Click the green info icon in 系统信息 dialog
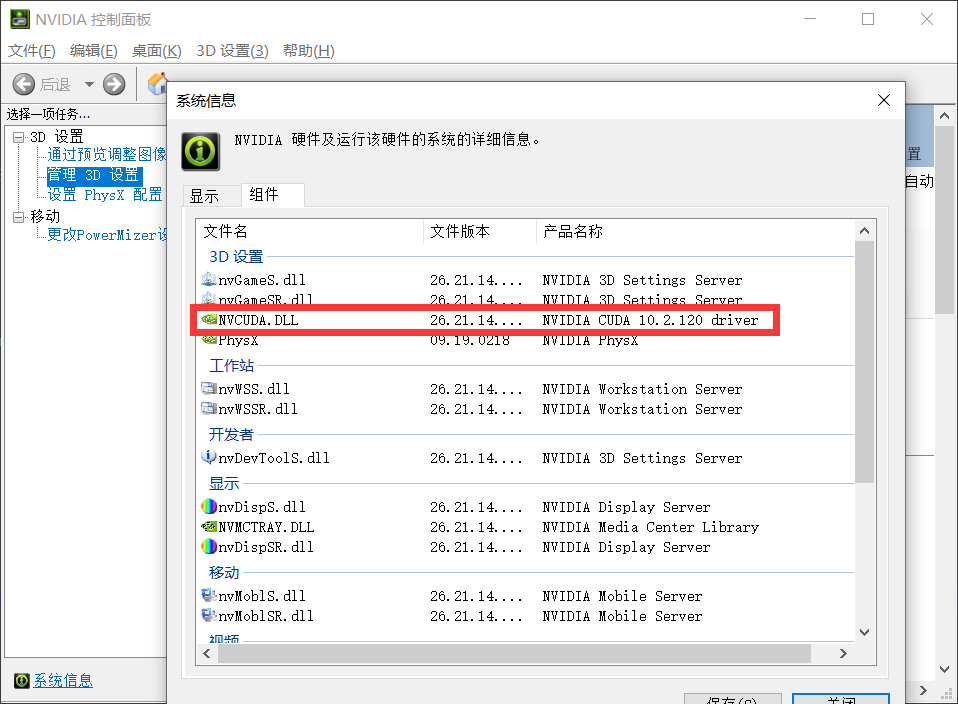958x704 pixels. coord(200,151)
